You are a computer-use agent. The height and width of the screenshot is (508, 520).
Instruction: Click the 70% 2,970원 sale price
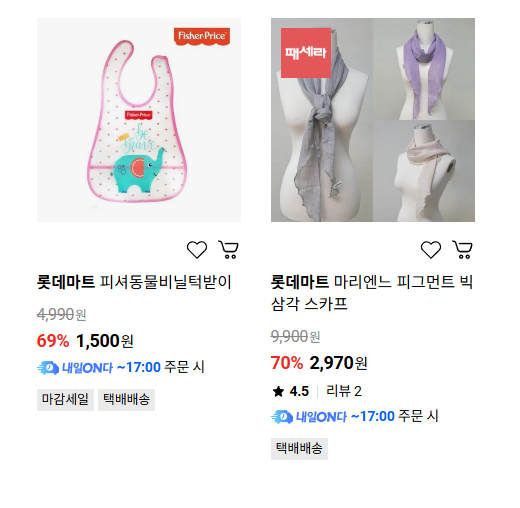click(319, 363)
